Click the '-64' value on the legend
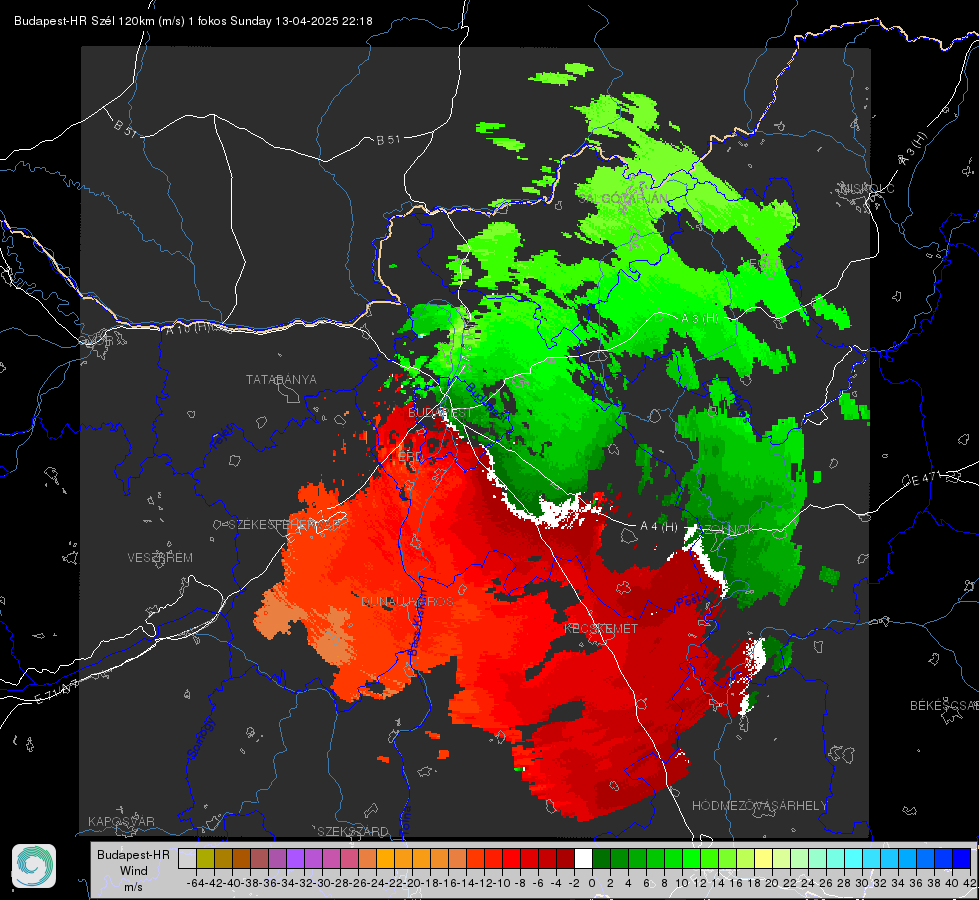Viewport: 979px width, 900px height. (x=196, y=883)
